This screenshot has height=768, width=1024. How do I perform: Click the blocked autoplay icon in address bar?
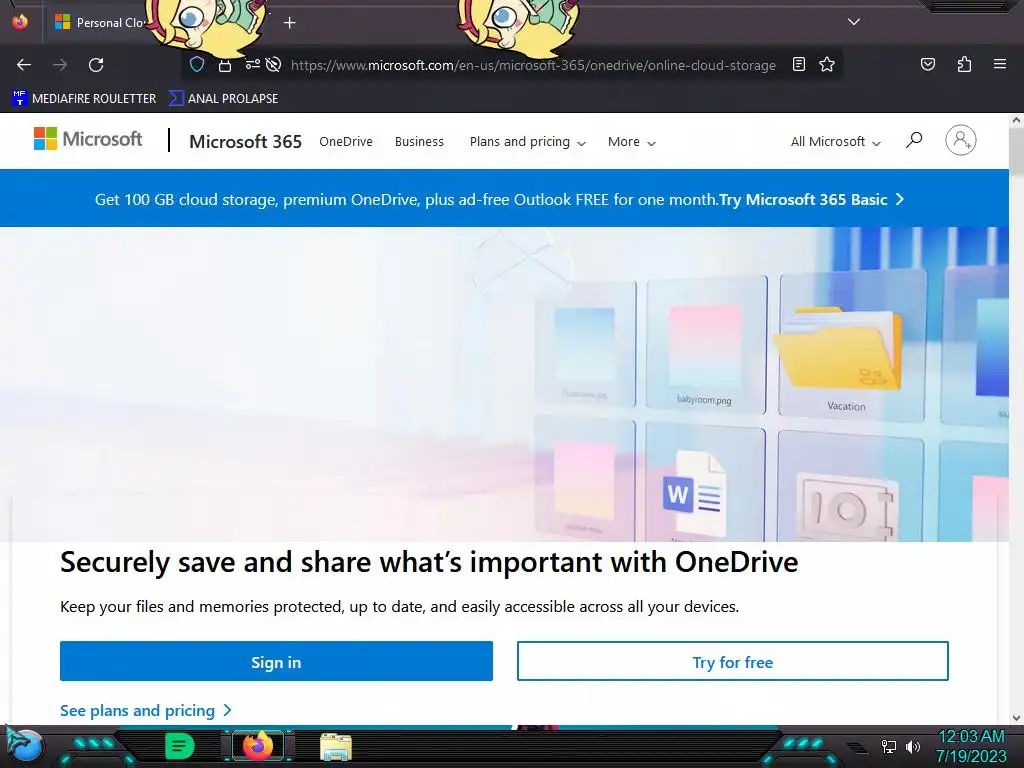(x=274, y=64)
